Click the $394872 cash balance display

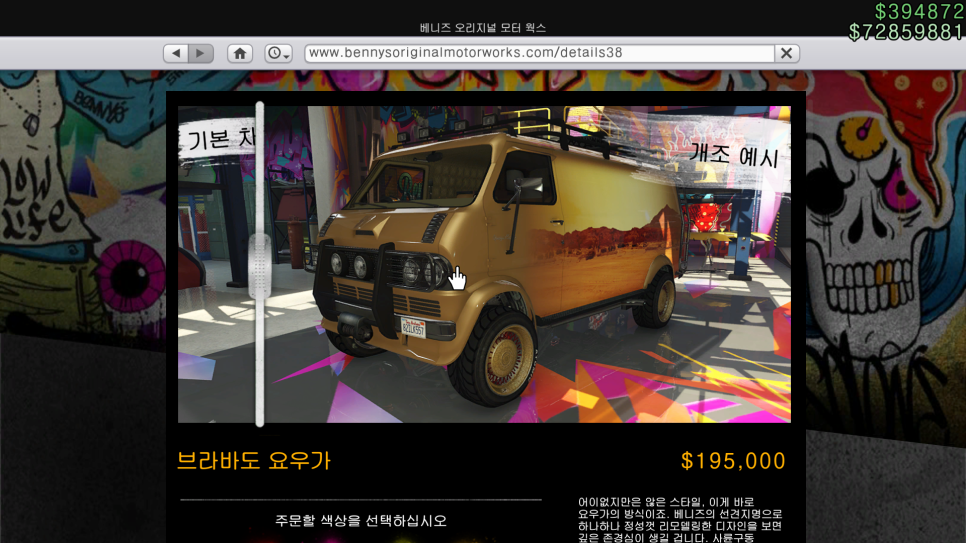coord(919,12)
